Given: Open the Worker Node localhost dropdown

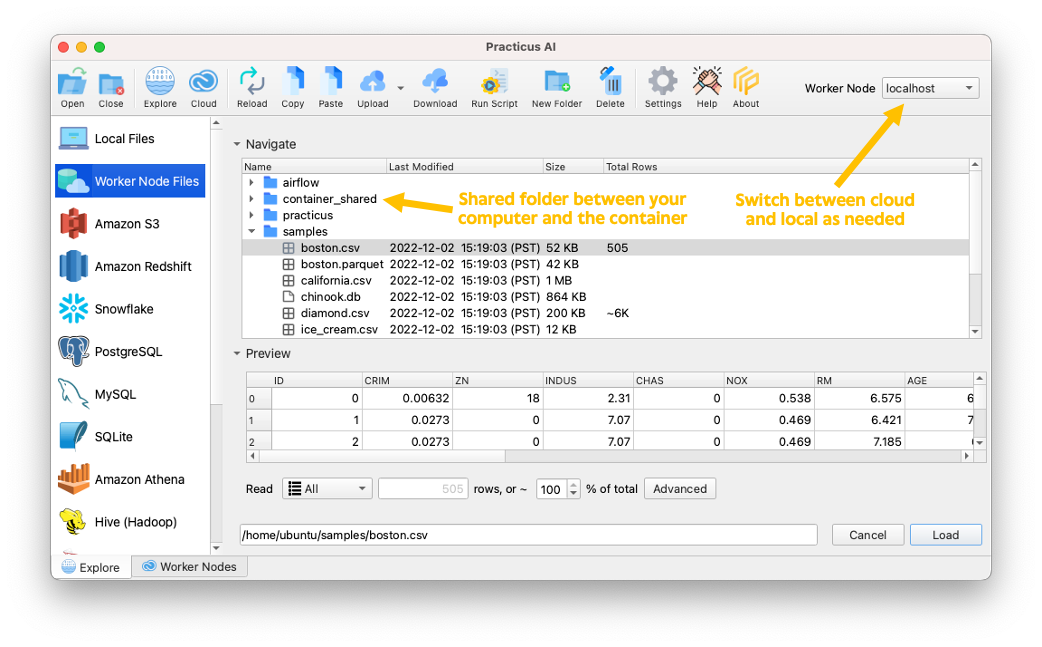Looking at the screenshot, I should pos(930,88).
